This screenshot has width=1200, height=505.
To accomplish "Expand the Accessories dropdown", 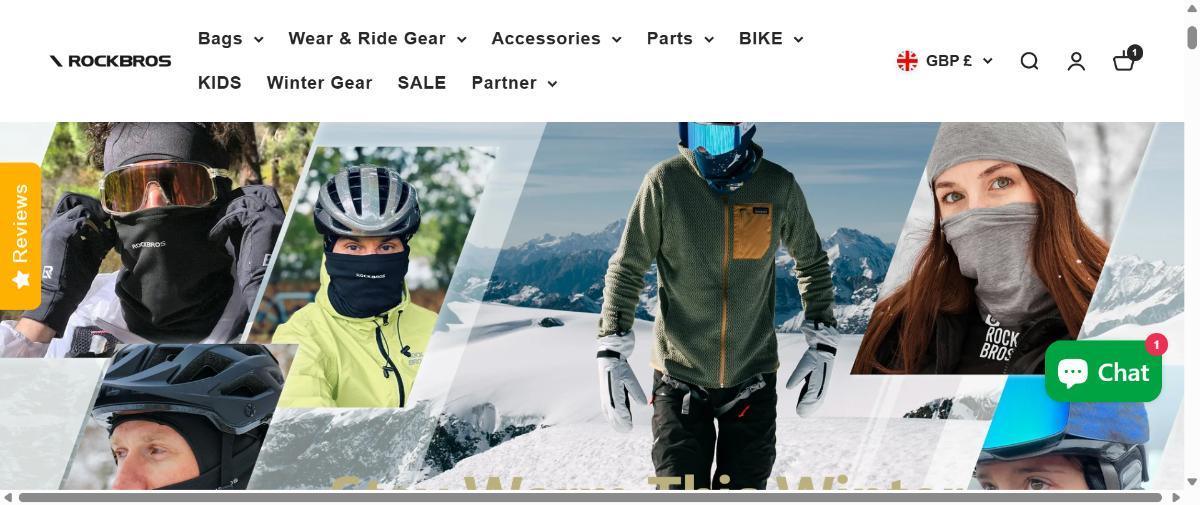I will coord(556,39).
